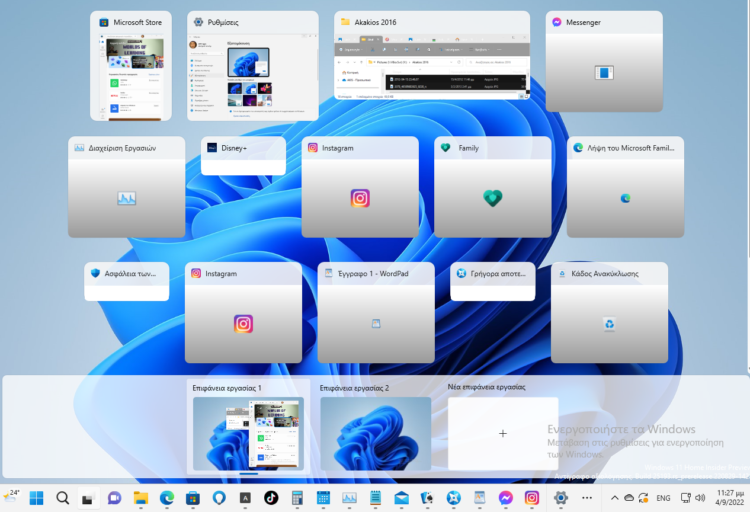The image size is (750, 512).
Task: Open the Notepad taskbar icon
Action: coord(375,498)
